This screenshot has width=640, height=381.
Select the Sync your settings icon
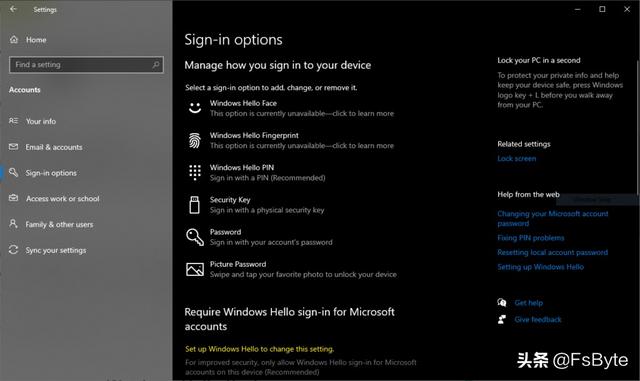coord(13,250)
